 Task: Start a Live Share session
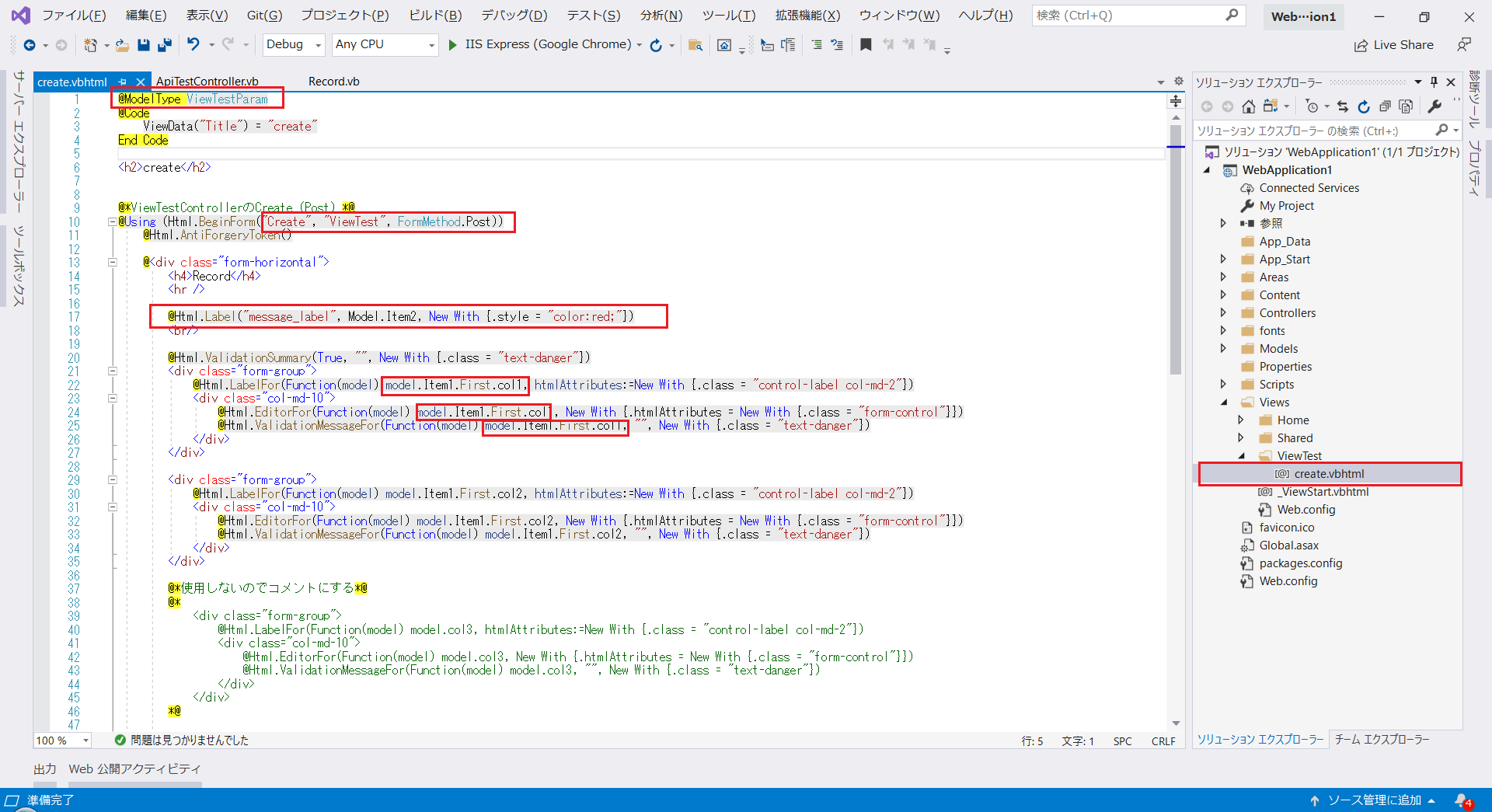(x=1395, y=44)
